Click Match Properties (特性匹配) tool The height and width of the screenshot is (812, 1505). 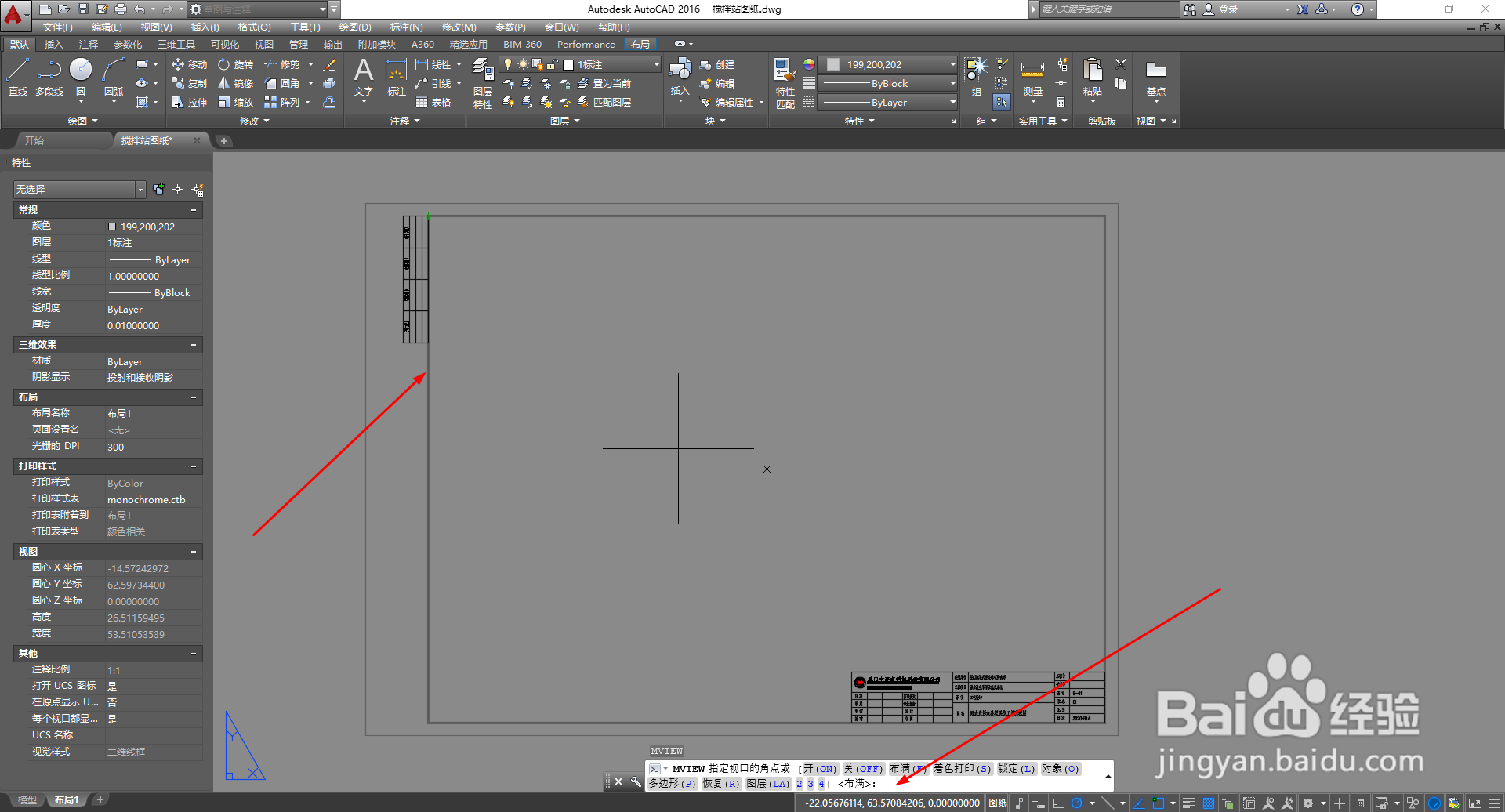click(785, 82)
